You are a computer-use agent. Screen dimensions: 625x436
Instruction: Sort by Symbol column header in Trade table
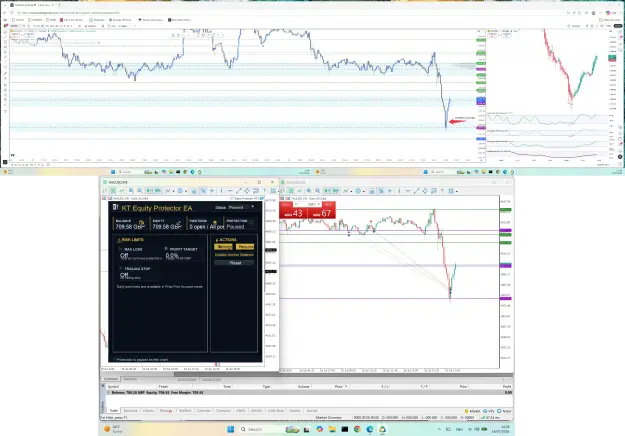[113, 386]
